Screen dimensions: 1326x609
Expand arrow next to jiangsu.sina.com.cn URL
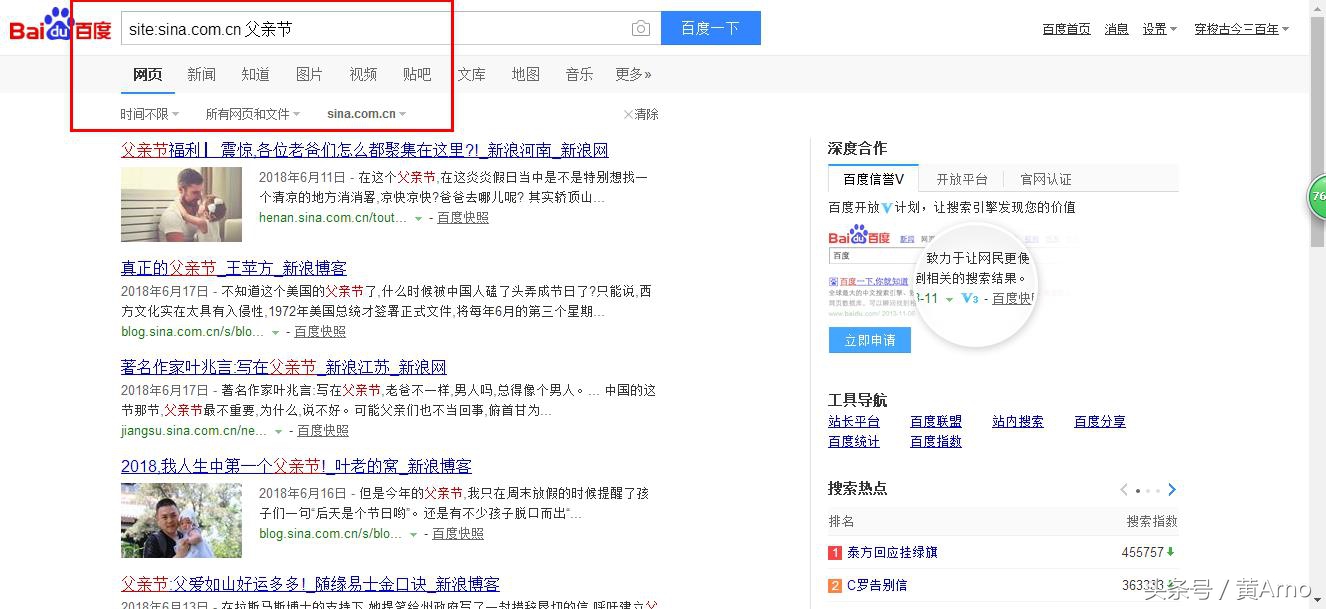click(278, 431)
